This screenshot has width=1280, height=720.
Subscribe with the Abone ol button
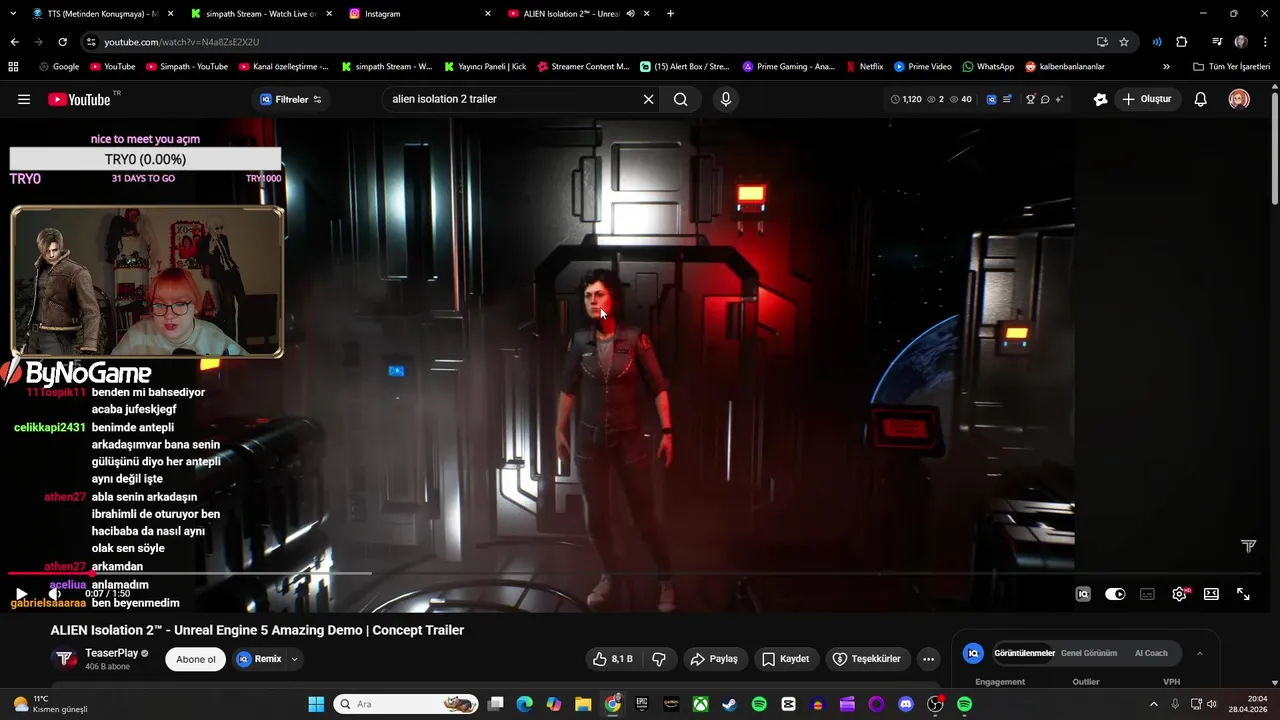click(195, 659)
